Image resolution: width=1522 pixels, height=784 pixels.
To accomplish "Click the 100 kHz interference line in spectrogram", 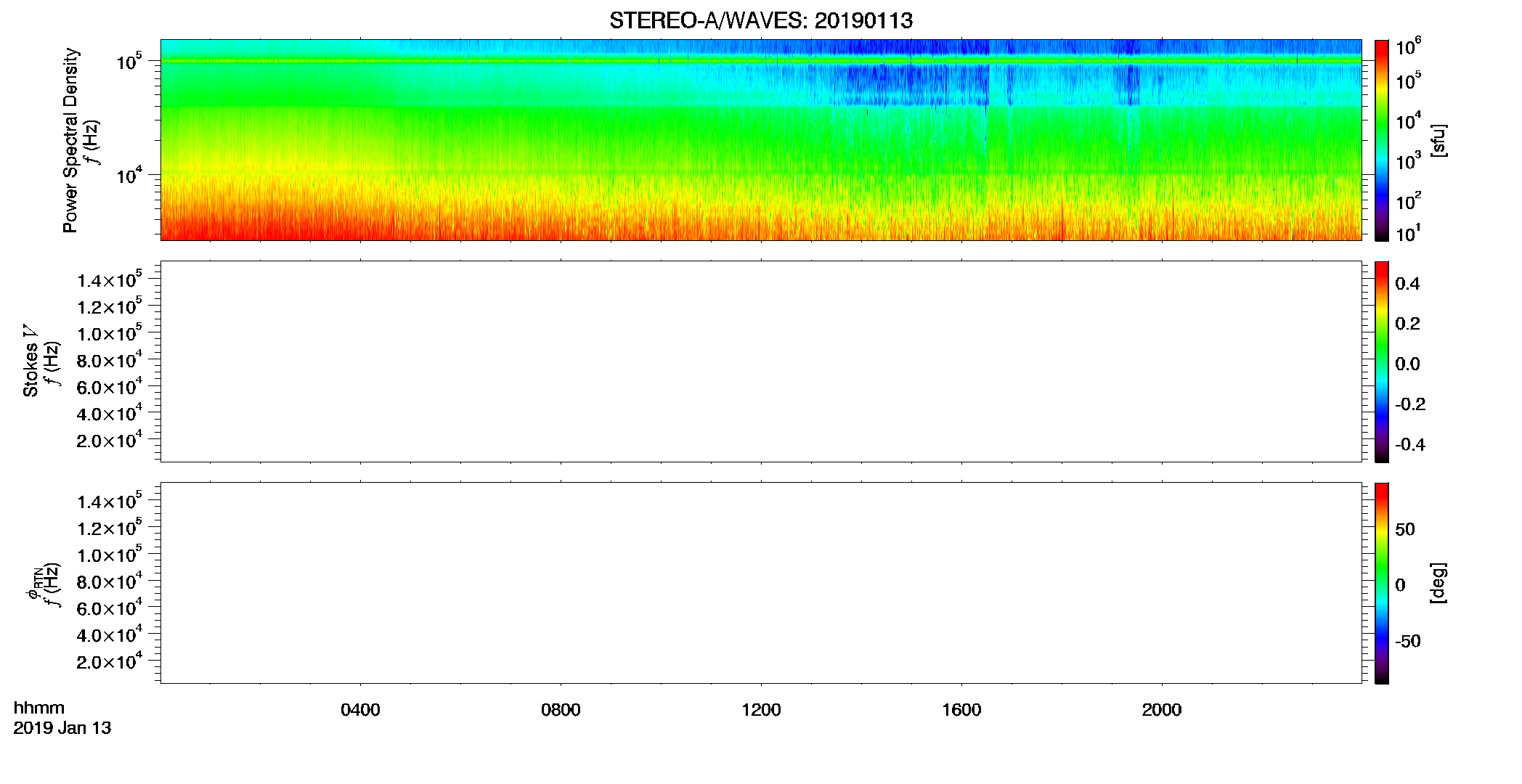I will coord(761,61).
